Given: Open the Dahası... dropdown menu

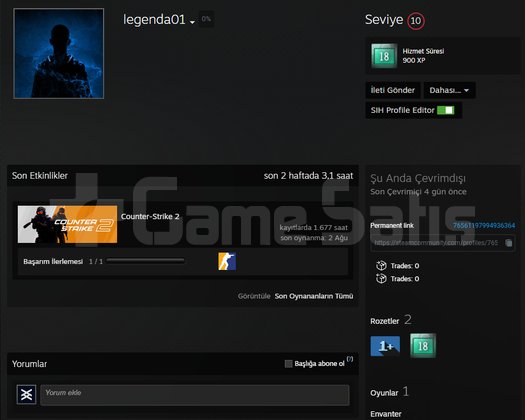Looking at the screenshot, I should coord(449,90).
